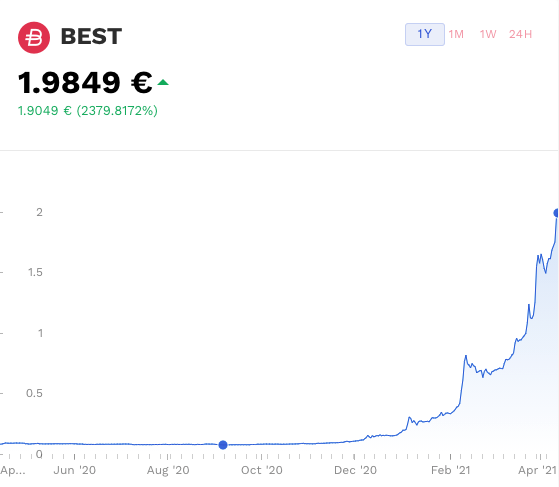Select the 1Y time range tab
The height and width of the screenshot is (487, 559).
[x=425, y=34]
